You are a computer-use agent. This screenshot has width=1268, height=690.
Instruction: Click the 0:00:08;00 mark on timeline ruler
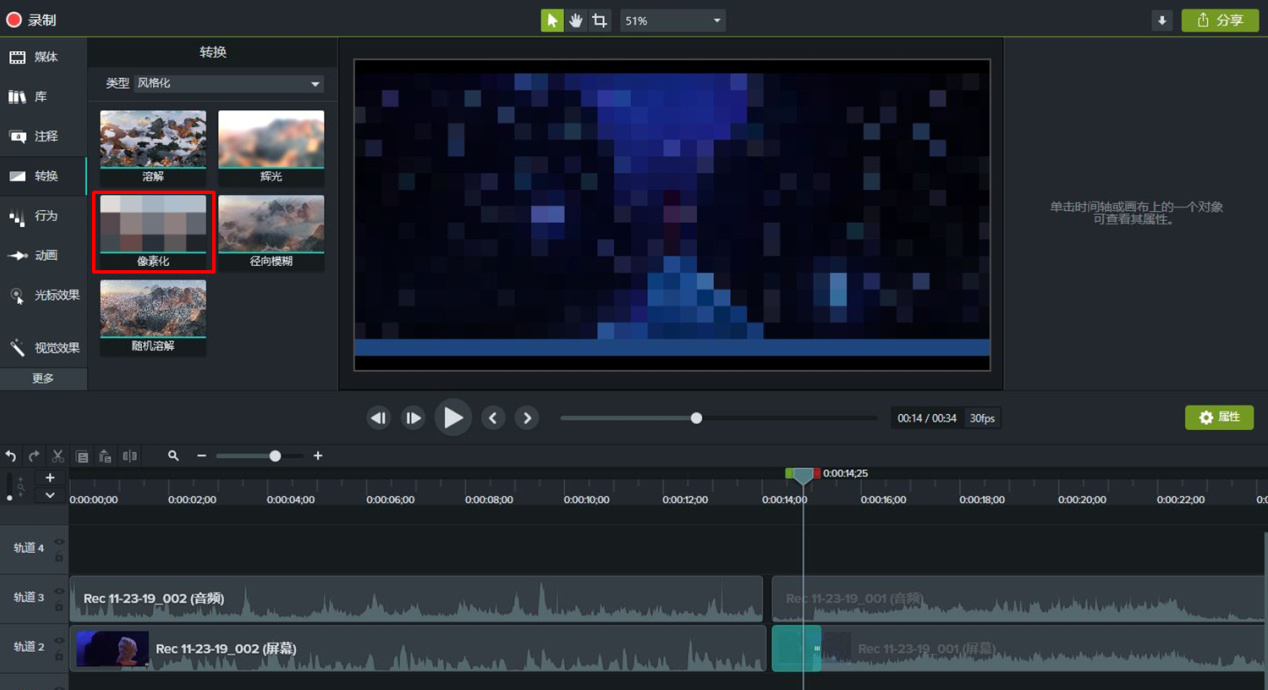[489, 500]
